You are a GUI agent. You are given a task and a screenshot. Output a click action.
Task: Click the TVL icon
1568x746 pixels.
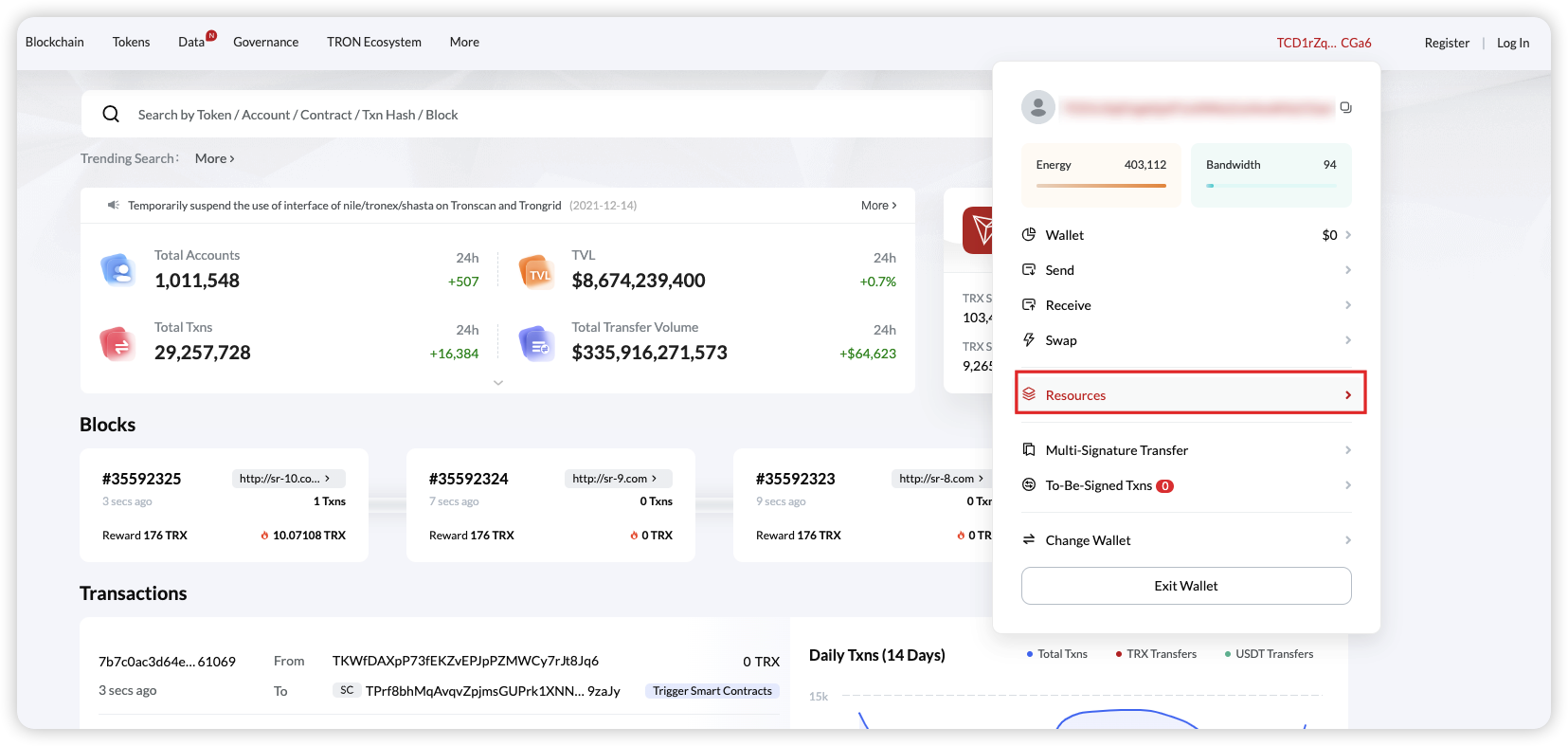(536, 272)
